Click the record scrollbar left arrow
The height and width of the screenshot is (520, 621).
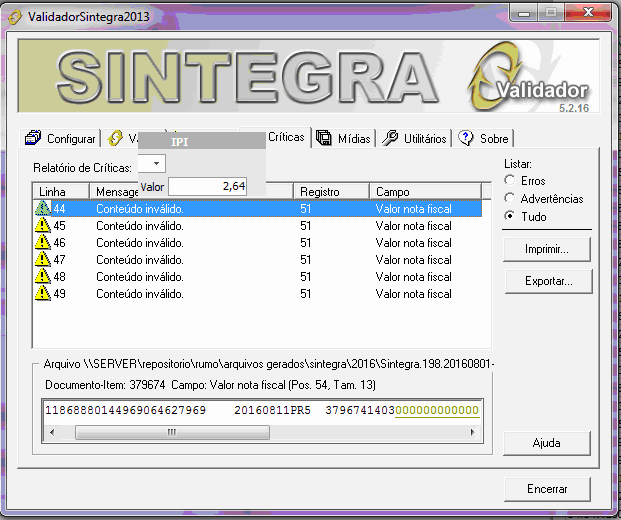(x=52, y=432)
